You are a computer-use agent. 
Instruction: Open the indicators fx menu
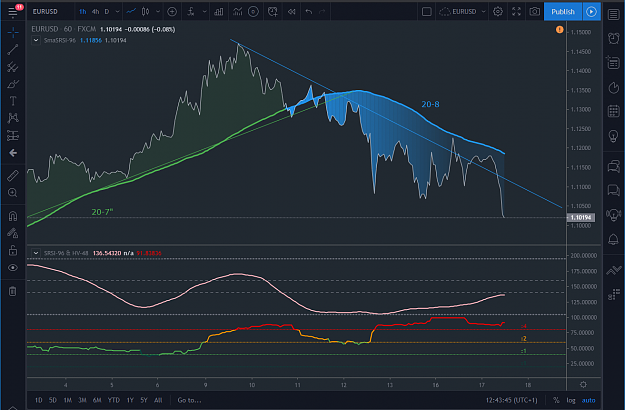coord(191,12)
